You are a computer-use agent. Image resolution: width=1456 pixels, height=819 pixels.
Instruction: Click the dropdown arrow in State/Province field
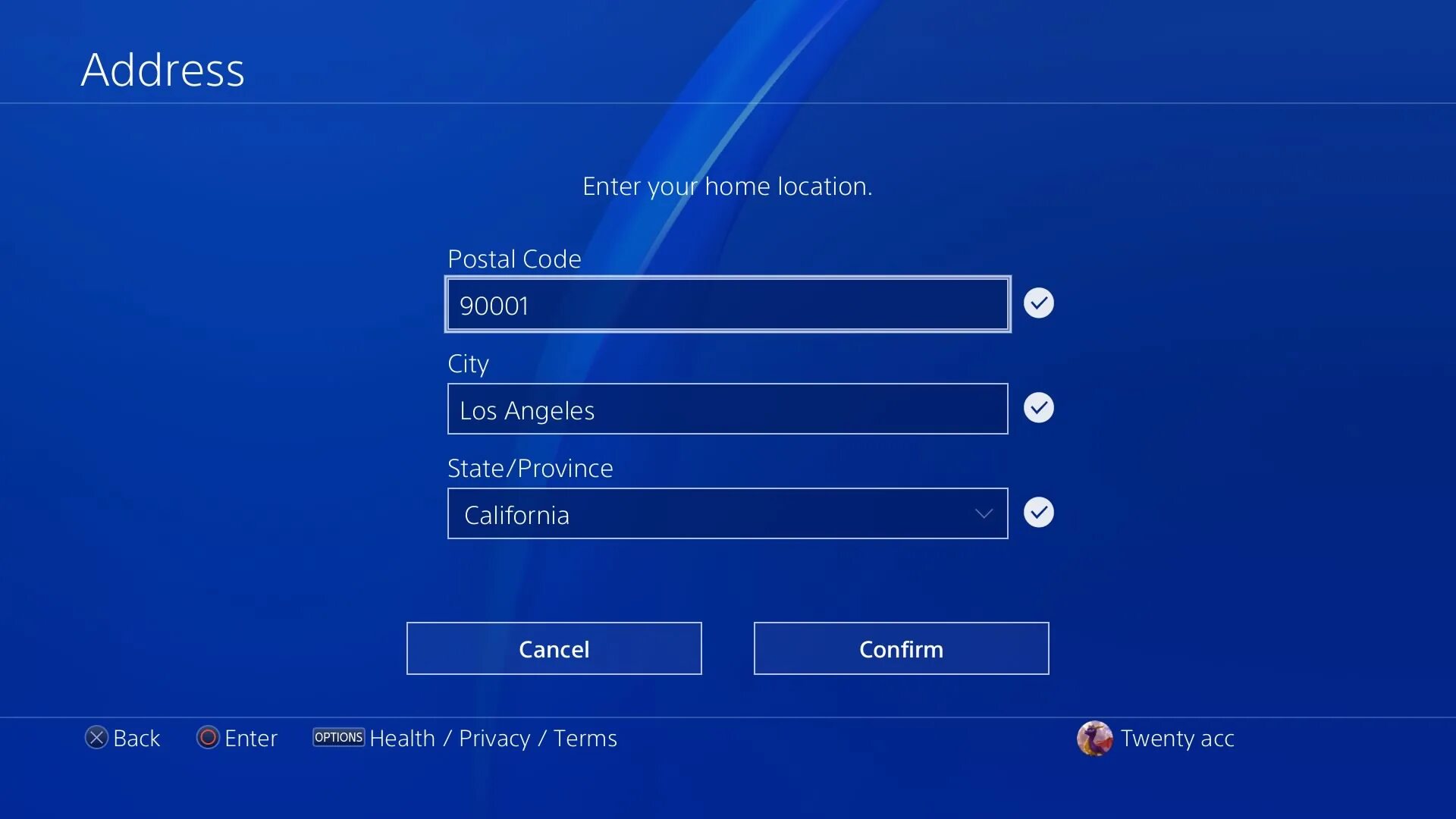(x=981, y=513)
